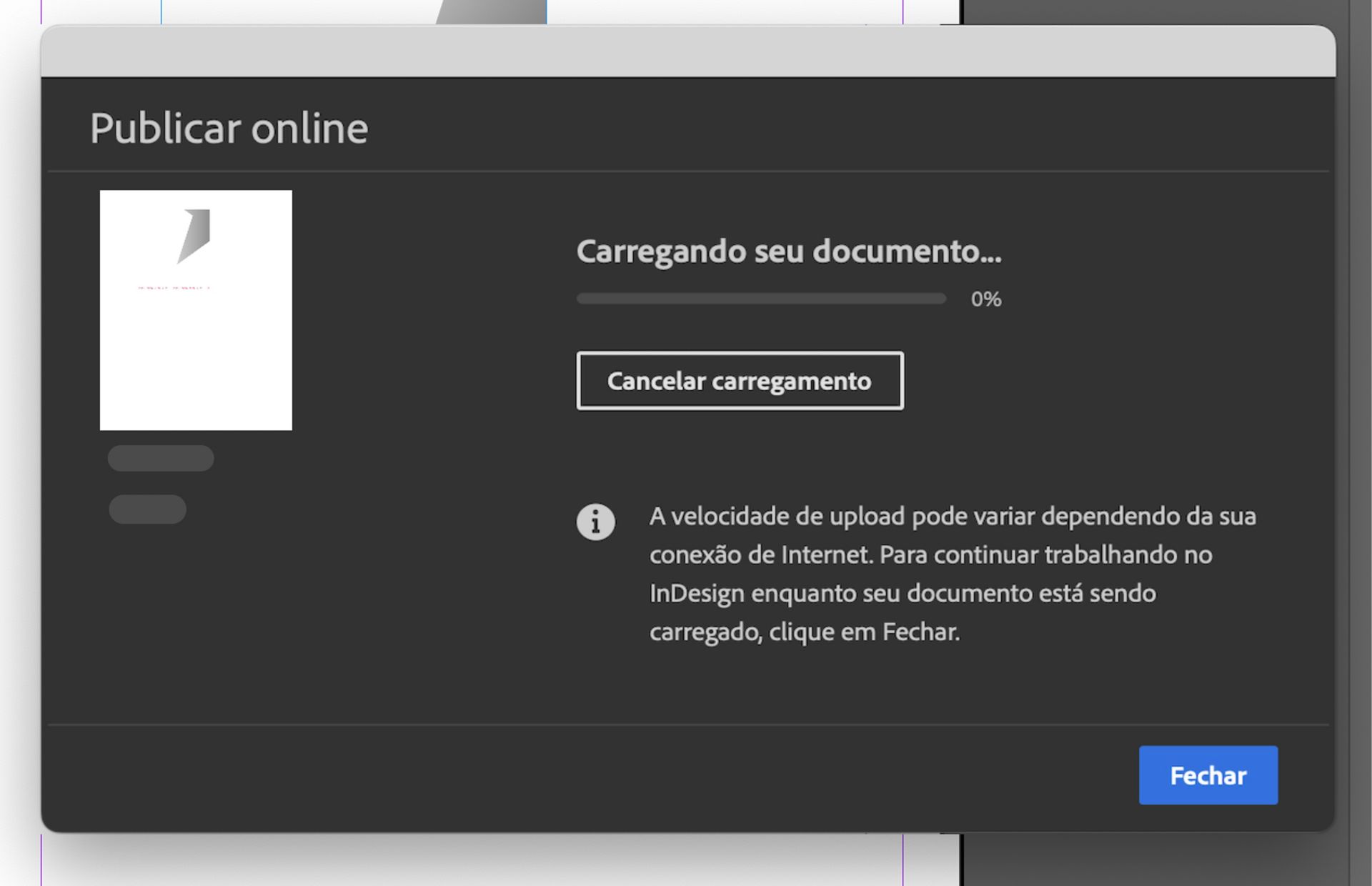Click the Cancelar carregamento button
The height and width of the screenshot is (886, 1372).
740,381
